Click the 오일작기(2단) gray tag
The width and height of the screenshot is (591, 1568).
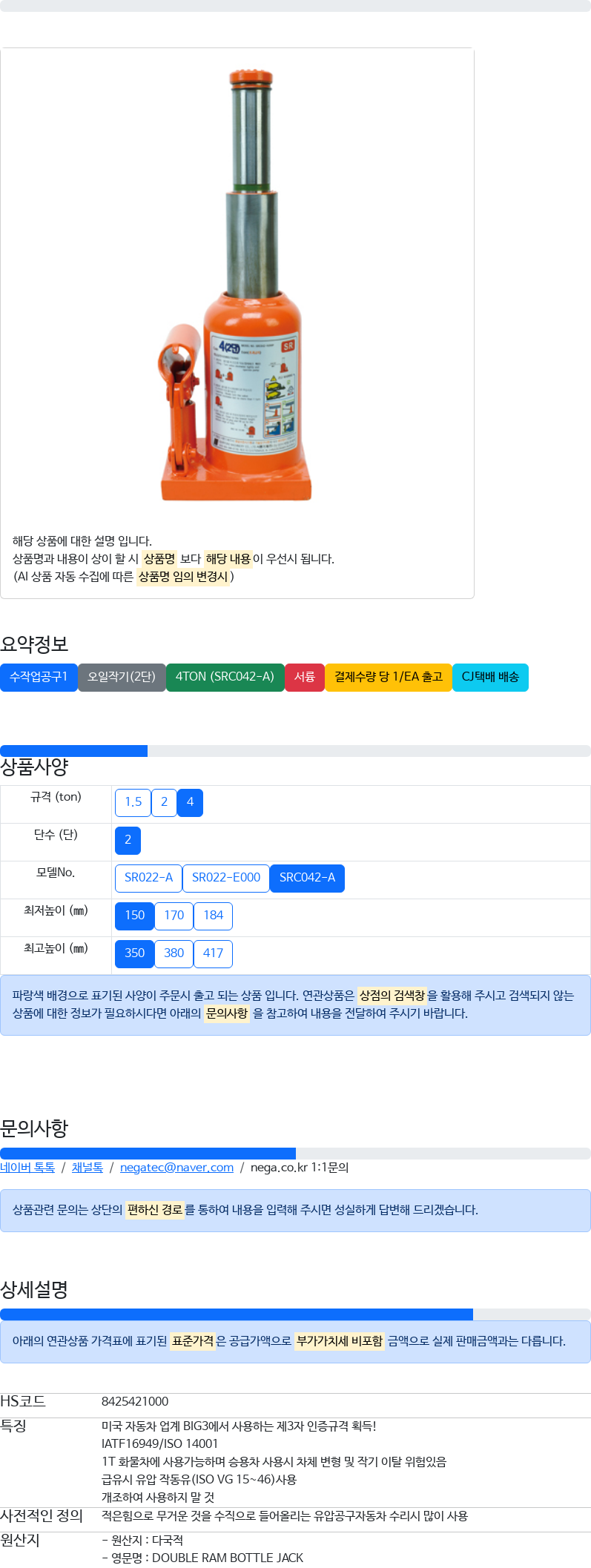click(122, 677)
